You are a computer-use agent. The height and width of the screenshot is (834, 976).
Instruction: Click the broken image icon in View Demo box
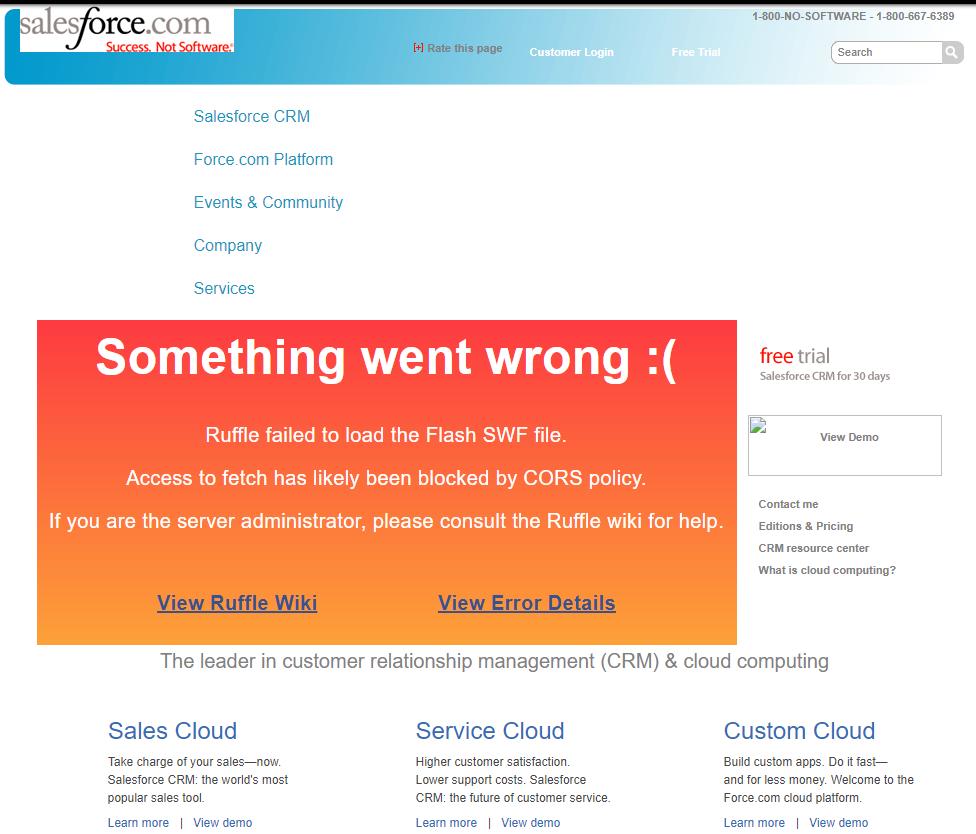758,426
